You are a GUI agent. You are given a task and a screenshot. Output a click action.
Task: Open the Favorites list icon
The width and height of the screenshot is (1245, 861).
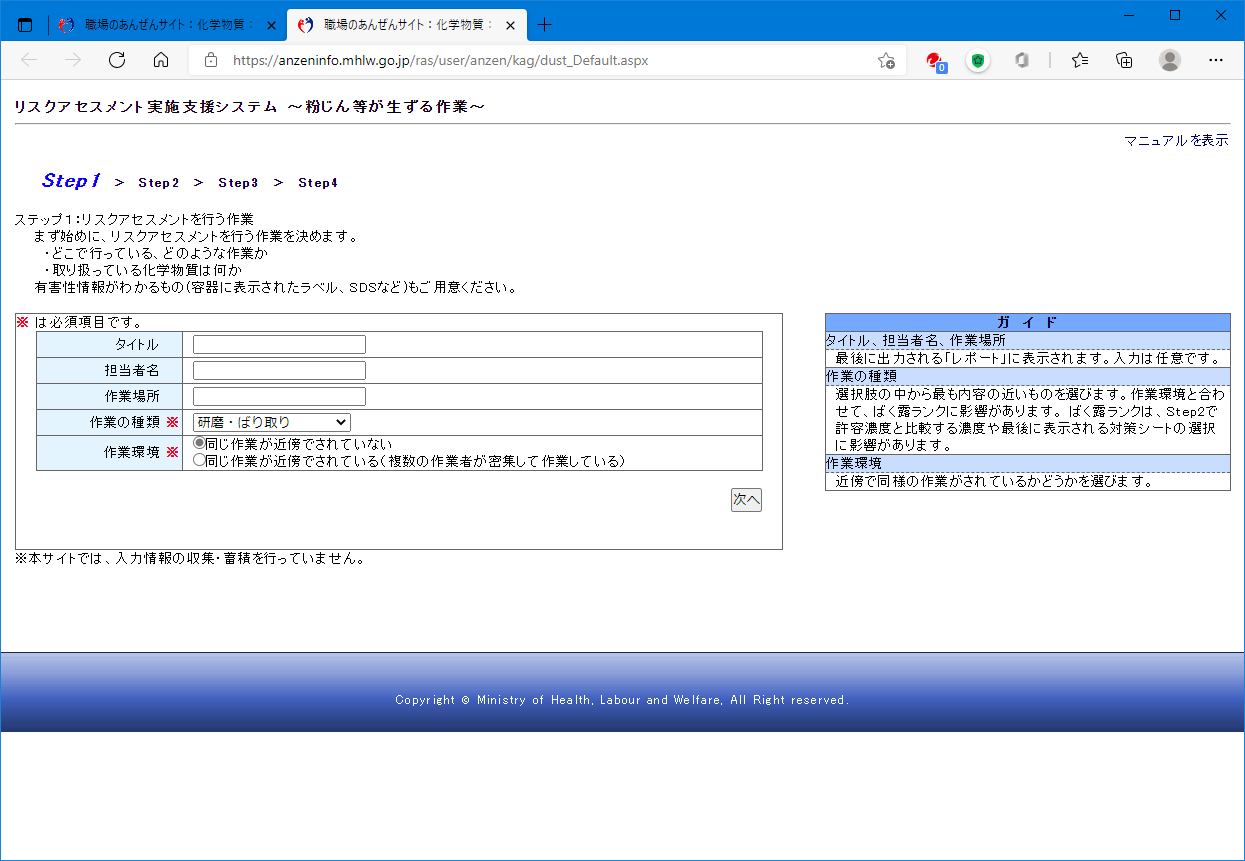point(1080,60)
